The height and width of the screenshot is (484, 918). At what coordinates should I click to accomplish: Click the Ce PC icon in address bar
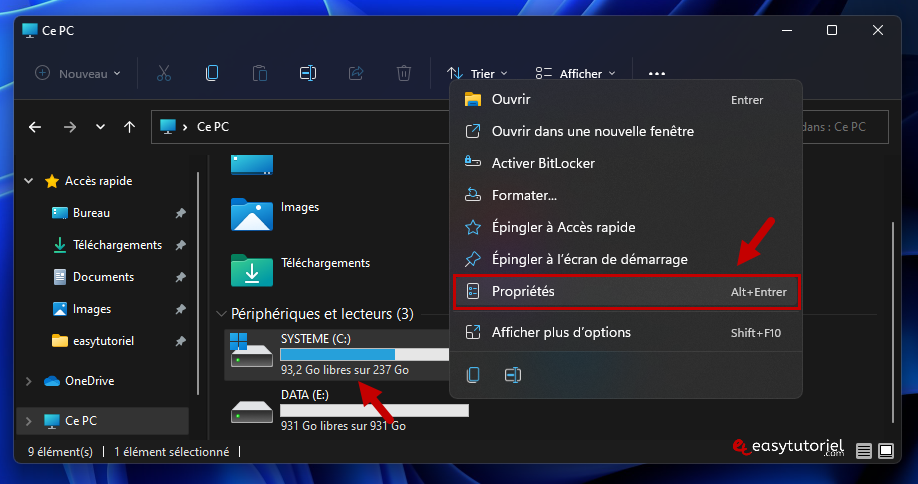(x=168, y=126)
